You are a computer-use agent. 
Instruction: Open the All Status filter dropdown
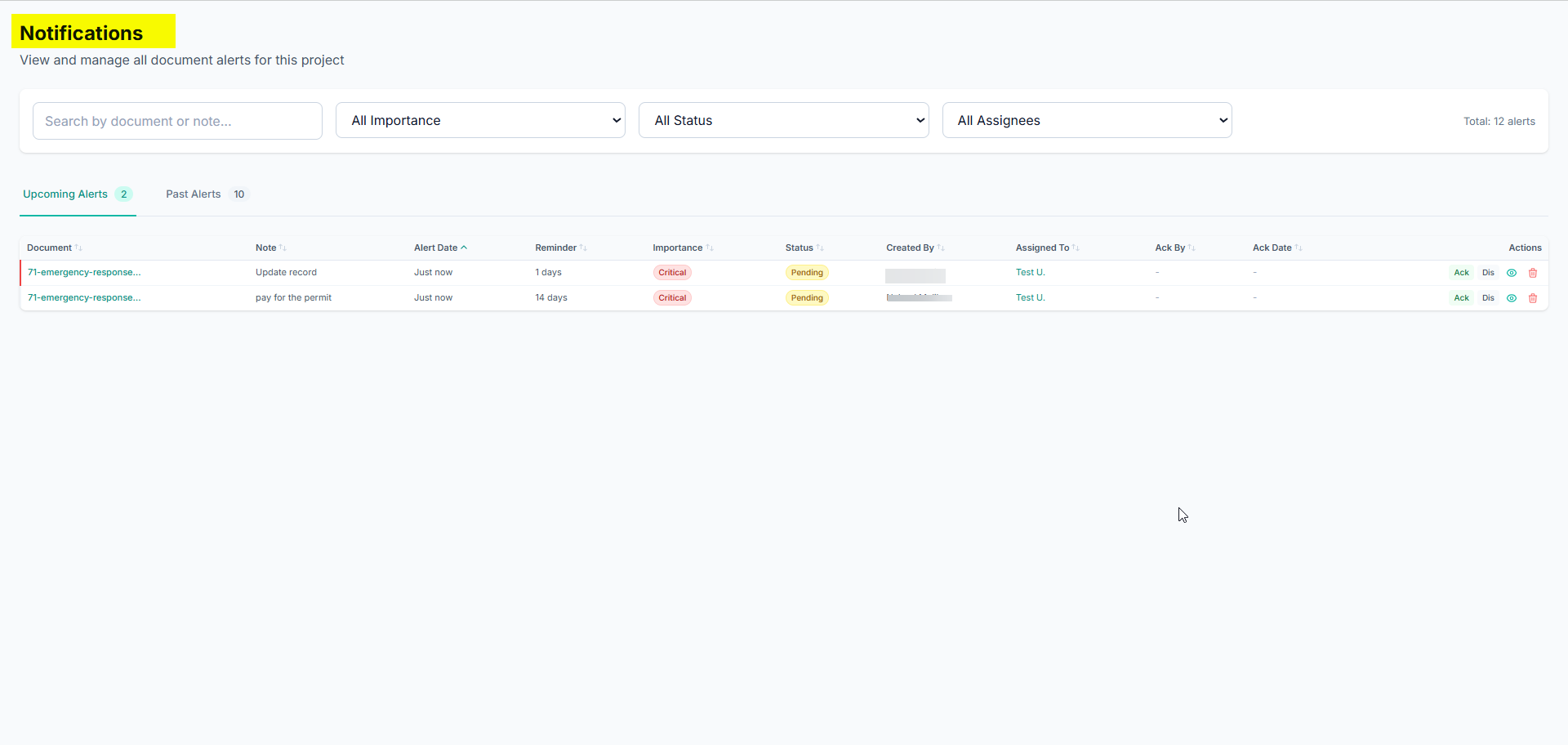click(x=783, y=120)
